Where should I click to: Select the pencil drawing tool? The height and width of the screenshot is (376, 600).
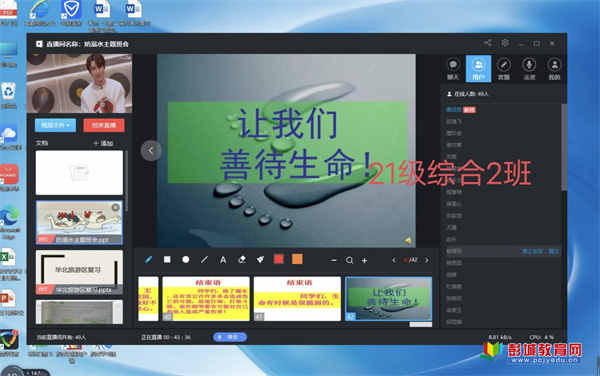click(148, 260)
